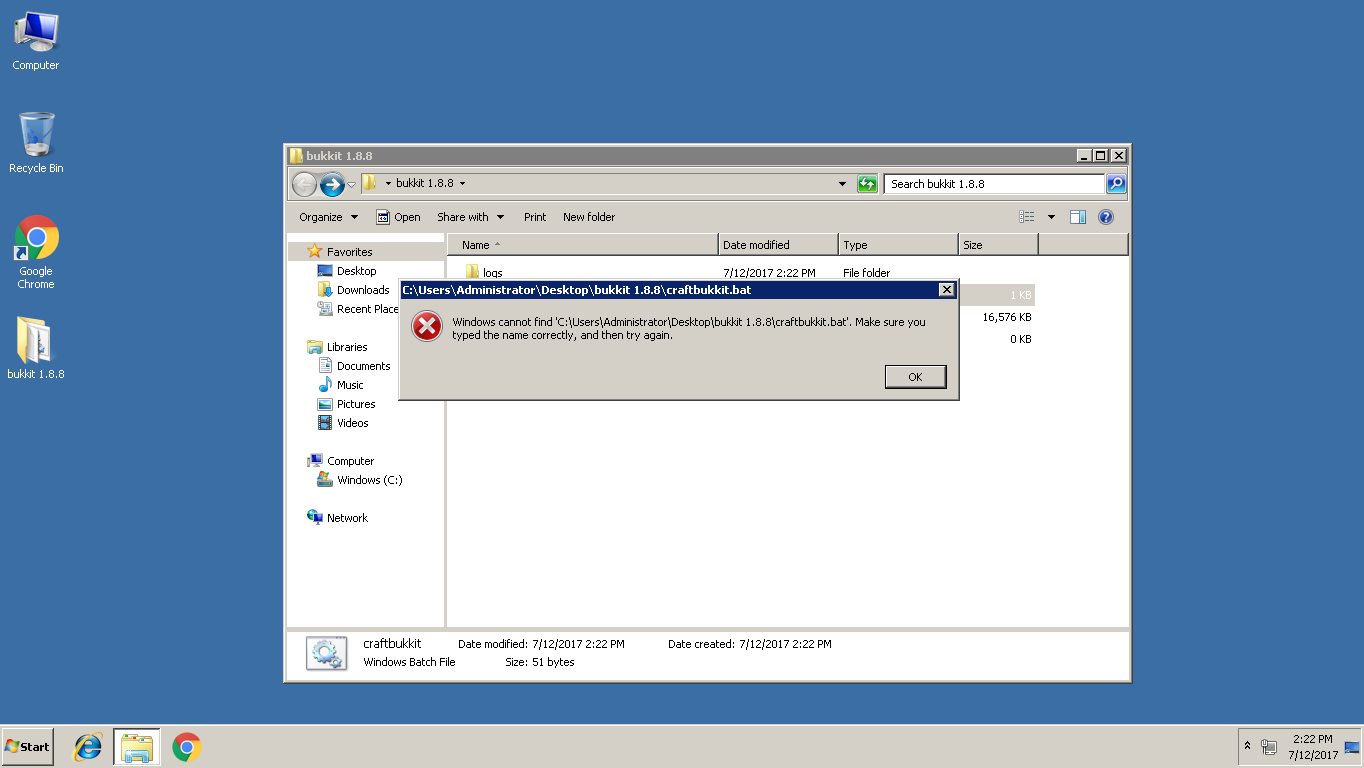This screenshot has width=1364, height=768.
Task: Sort by the Name column
Action: (x=583, y=245)
